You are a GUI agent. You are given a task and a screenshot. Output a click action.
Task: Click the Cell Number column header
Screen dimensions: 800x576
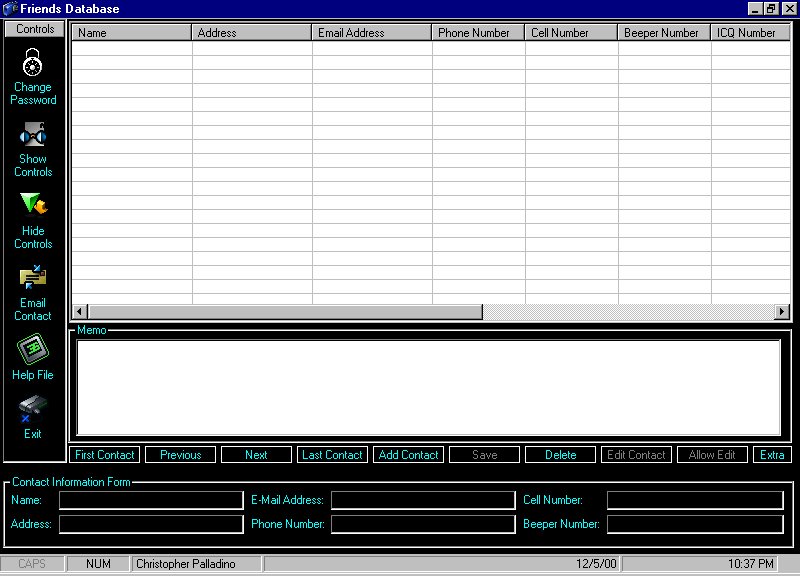pos(571,33)
